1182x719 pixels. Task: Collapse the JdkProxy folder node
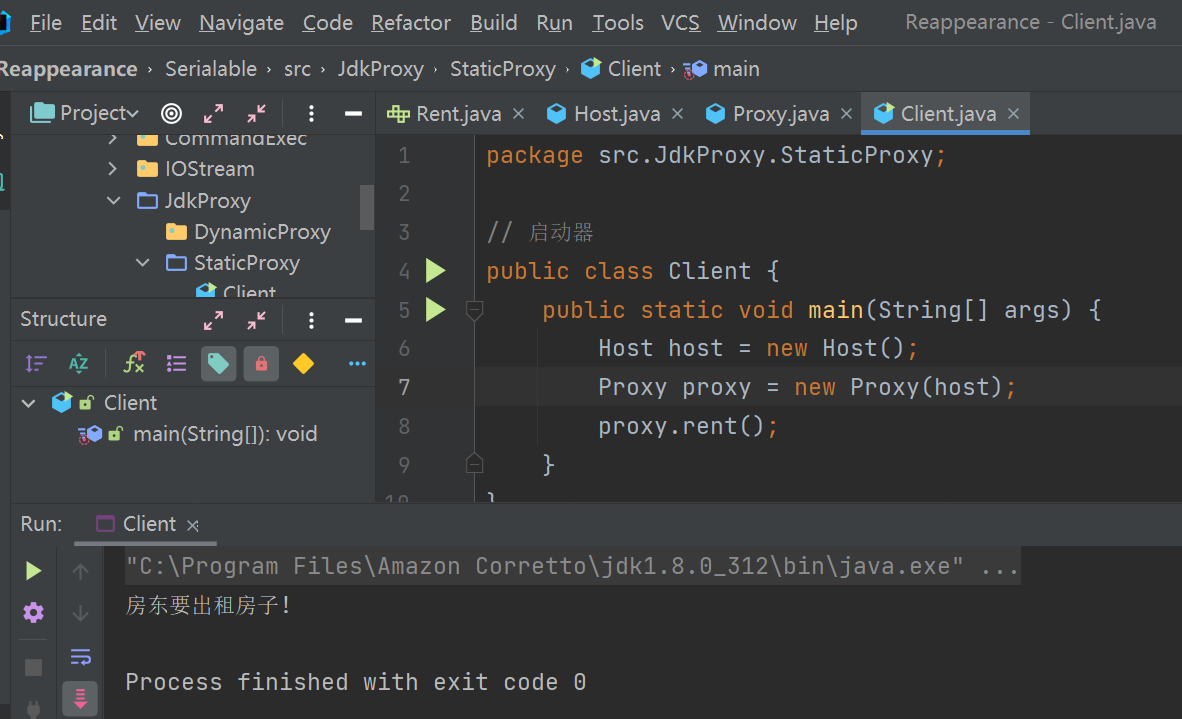113,201
